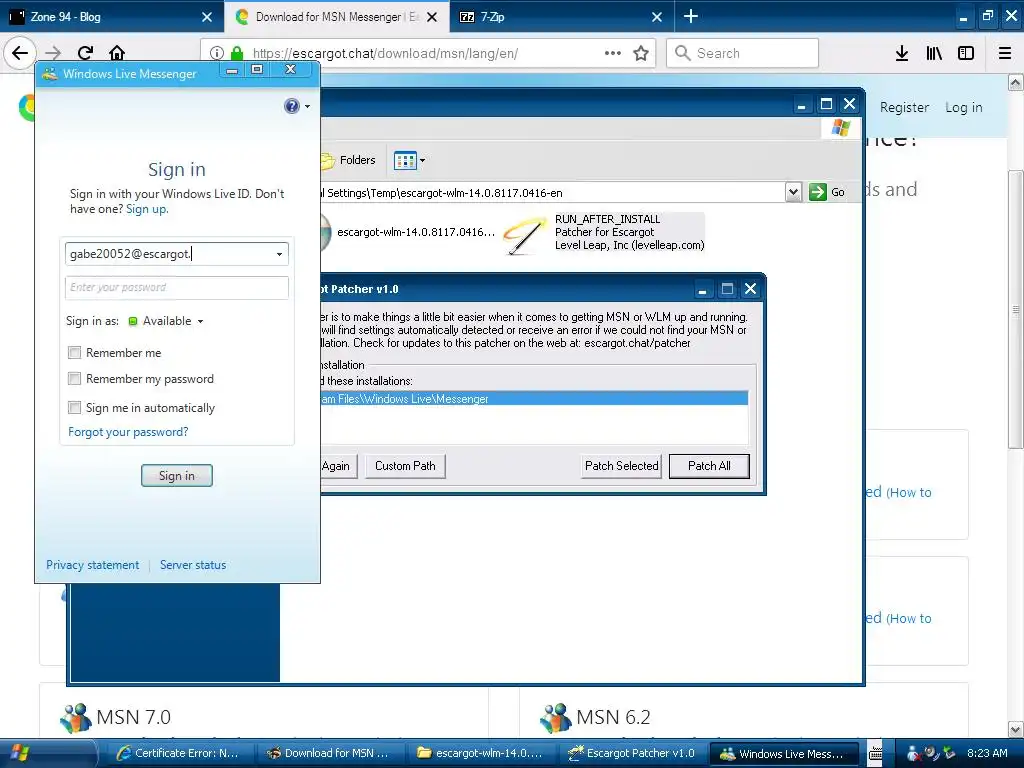Click the Sign up link

click(146, 209)
